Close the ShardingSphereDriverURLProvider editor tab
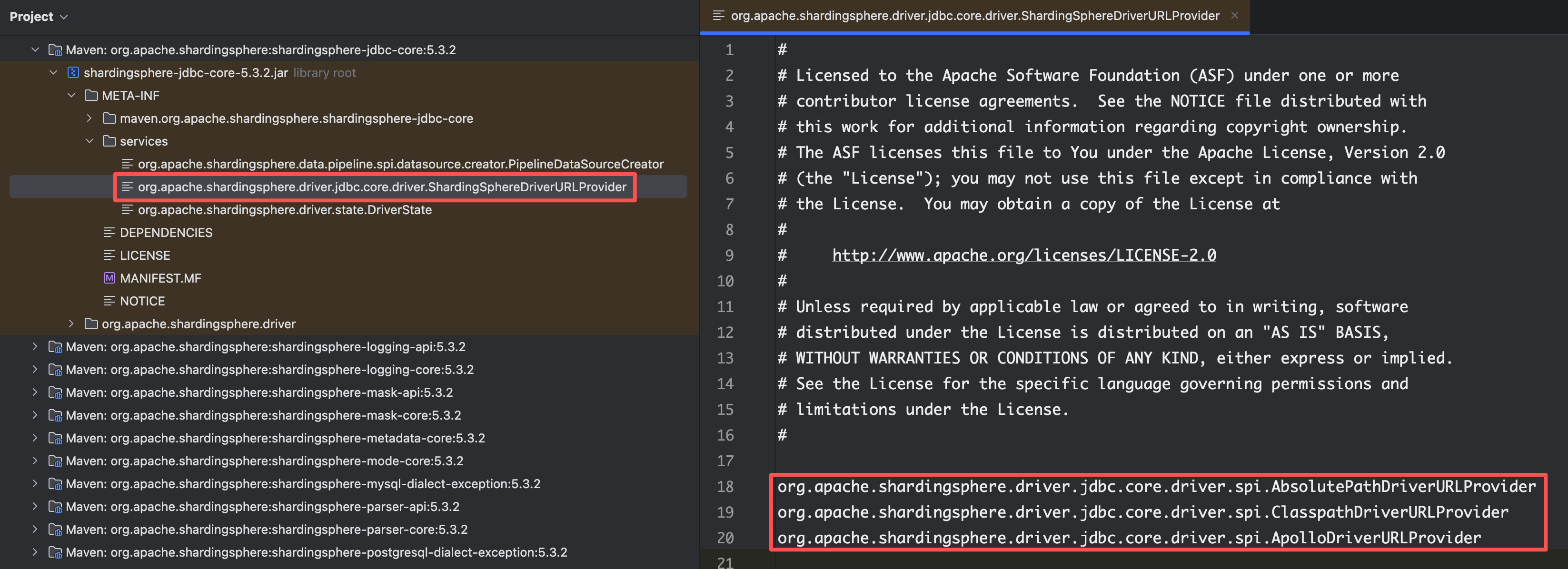This screenshot has height=569, width=1568. coord(1234,16)
